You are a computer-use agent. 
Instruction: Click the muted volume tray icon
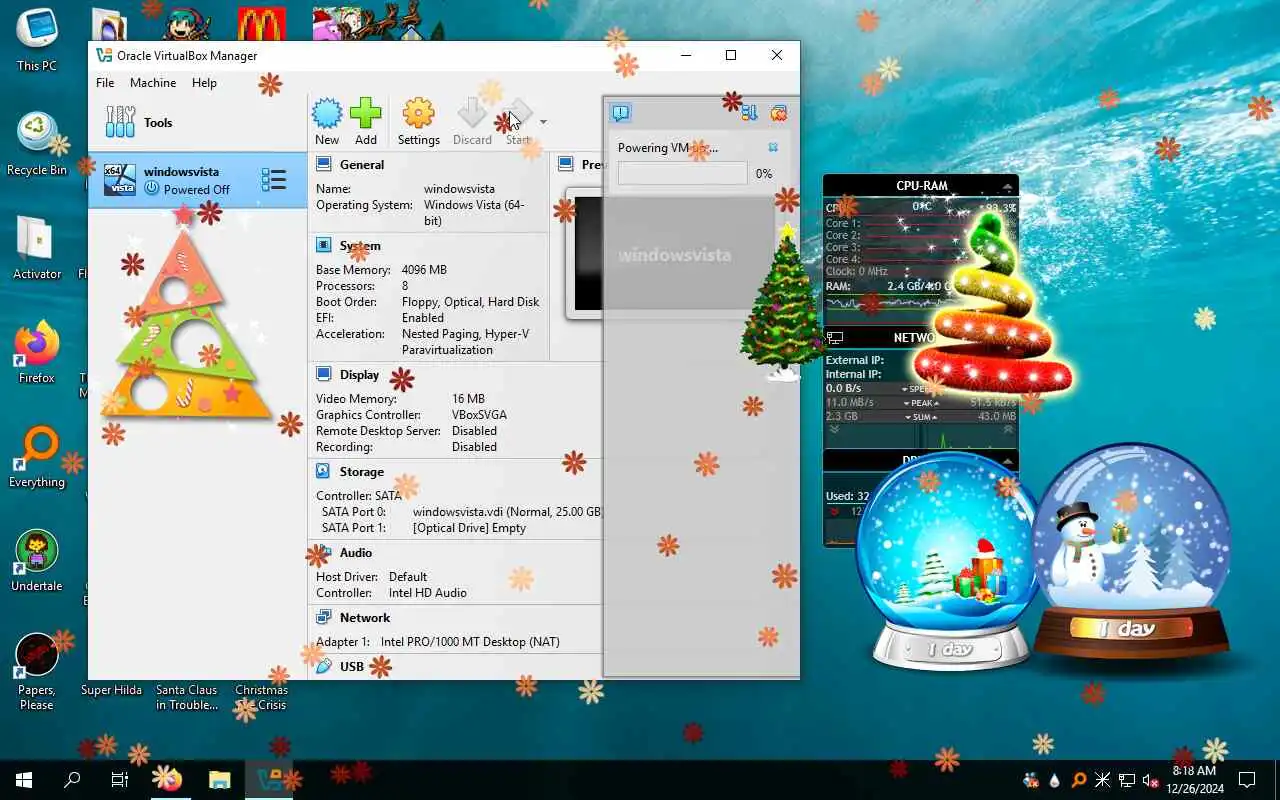1151,780
